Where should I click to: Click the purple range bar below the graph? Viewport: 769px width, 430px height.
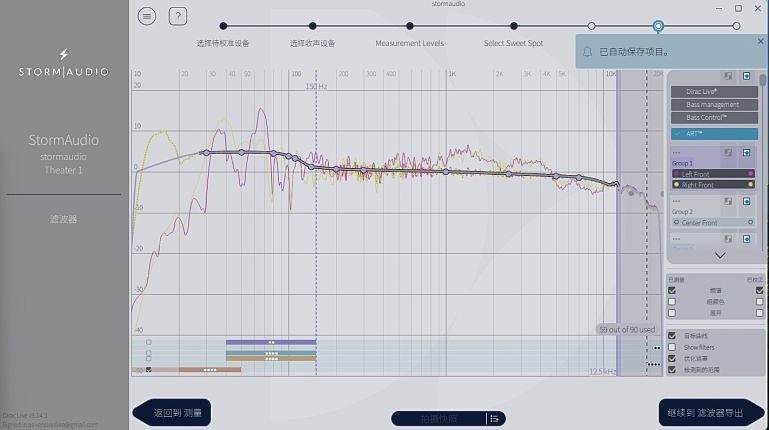pos(271,342)
